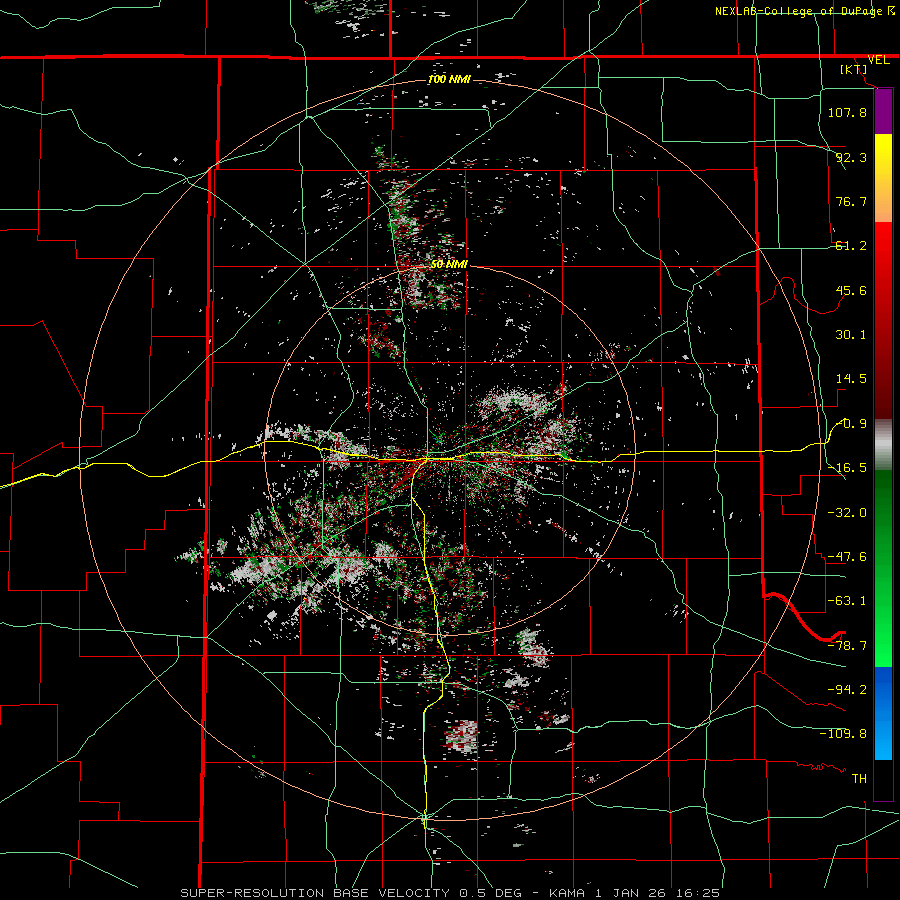The height and width of the screenshot is (900, 900).
Task: Click the [KT] units label
Action: (853, 69)
